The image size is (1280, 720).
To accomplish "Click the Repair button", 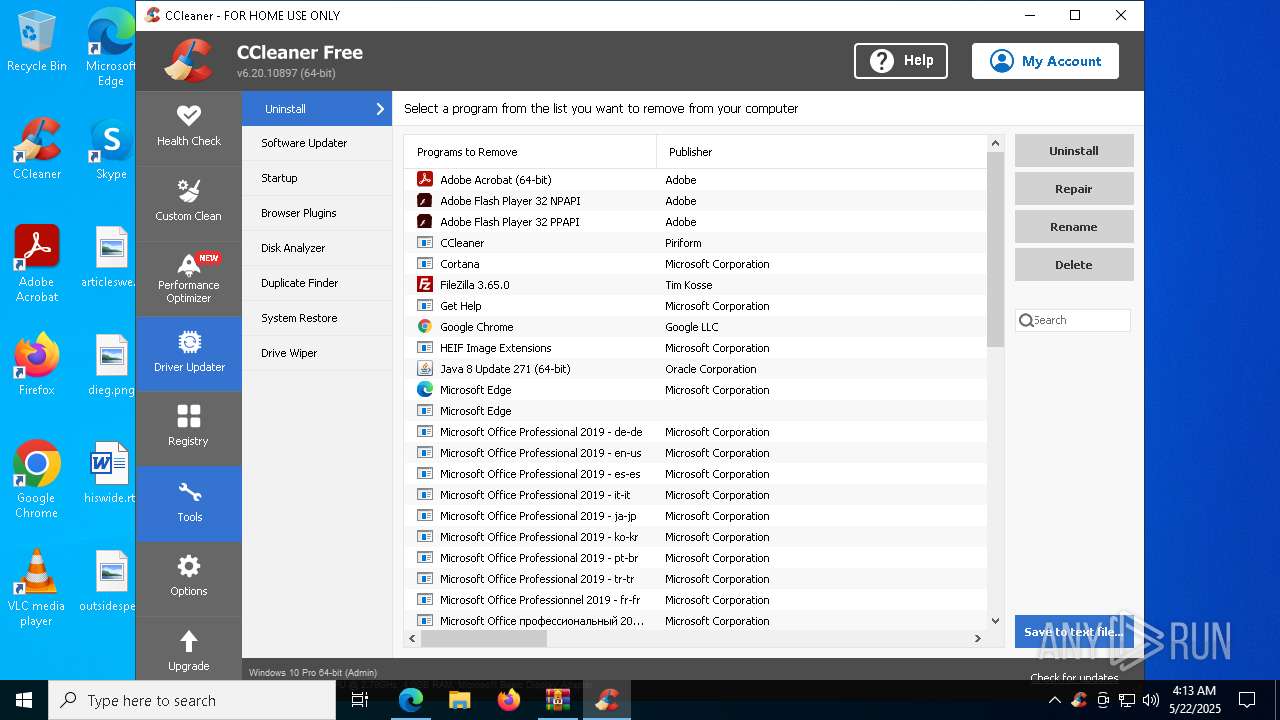I will [1074, 189].
